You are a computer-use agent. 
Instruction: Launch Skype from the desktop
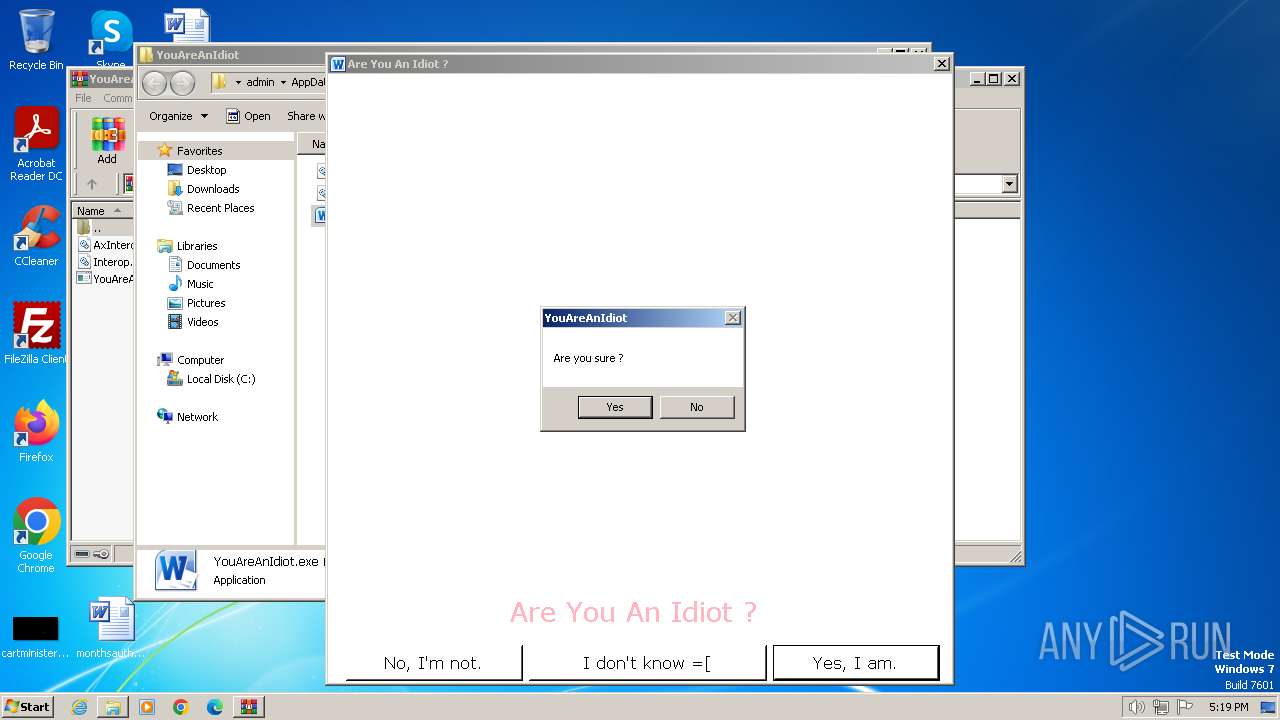(x=111, y=38)
